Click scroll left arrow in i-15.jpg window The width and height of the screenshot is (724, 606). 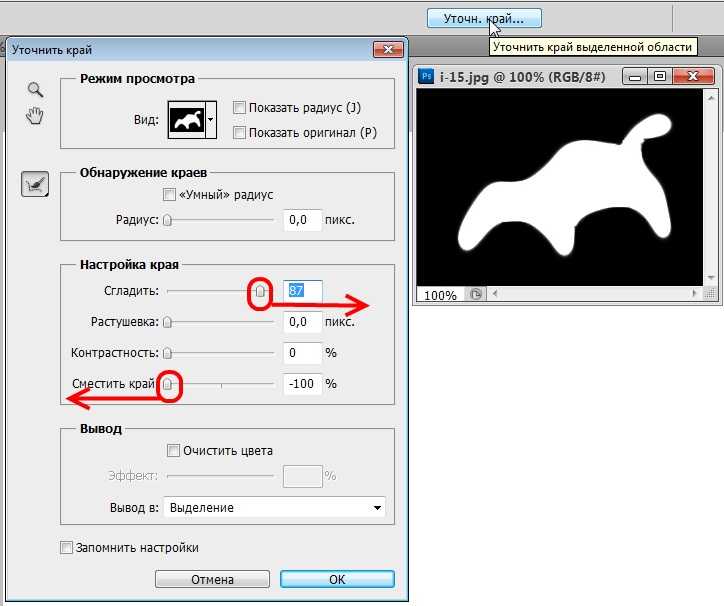tap(495, 294)
